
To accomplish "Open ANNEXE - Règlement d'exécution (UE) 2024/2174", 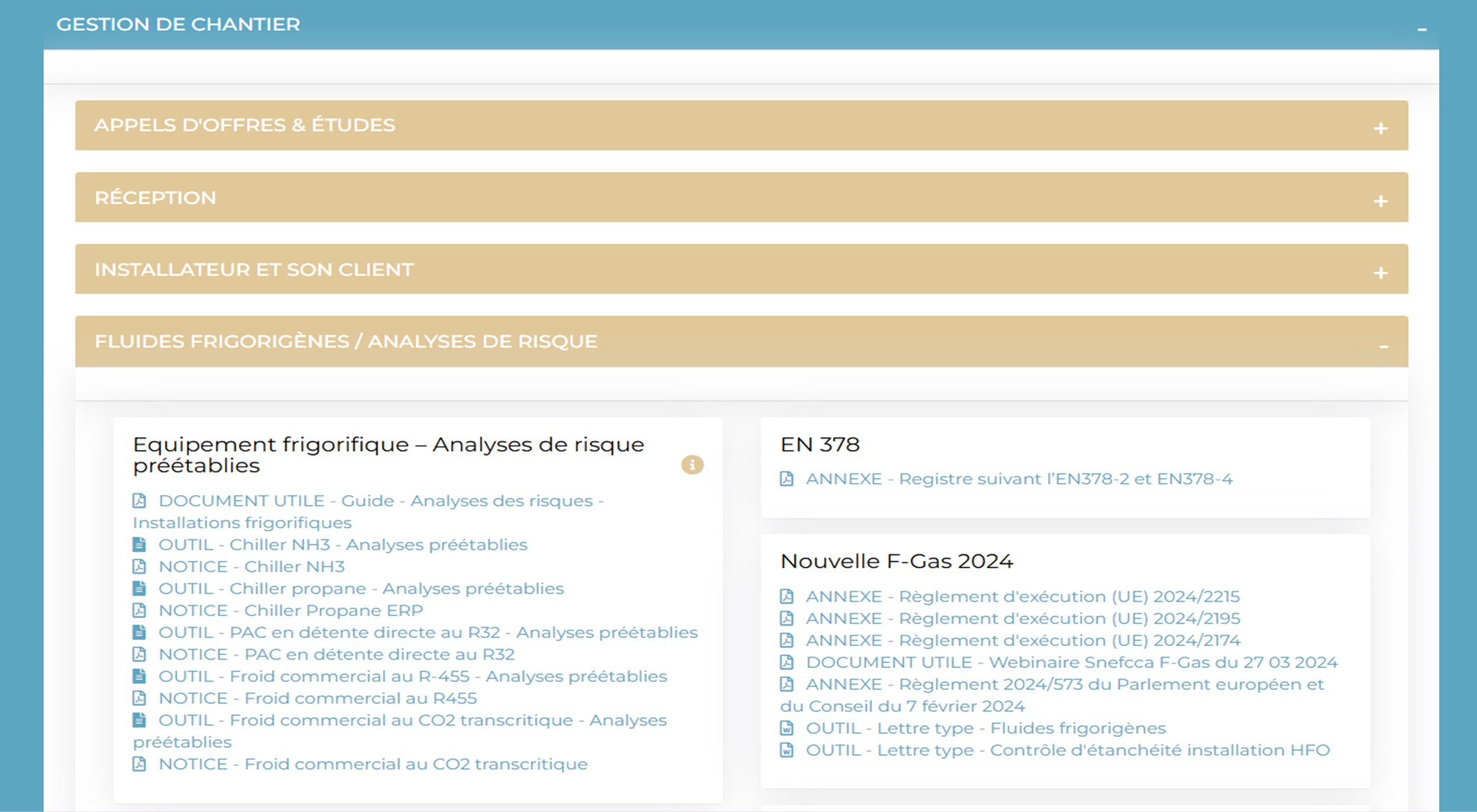I will (1023, 641).
